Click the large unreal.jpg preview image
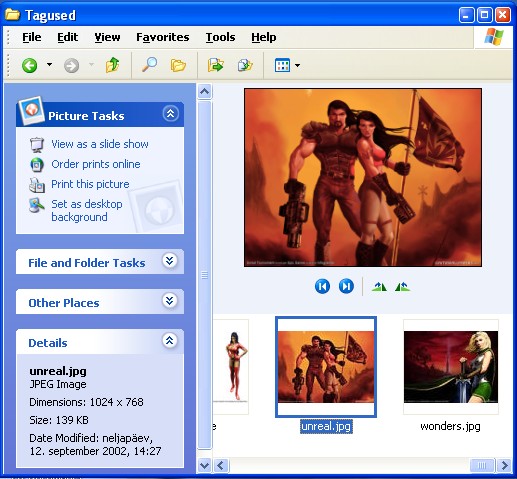Image resolution: width=517 pixels, height=479 pixels. (x=363, y=177)
